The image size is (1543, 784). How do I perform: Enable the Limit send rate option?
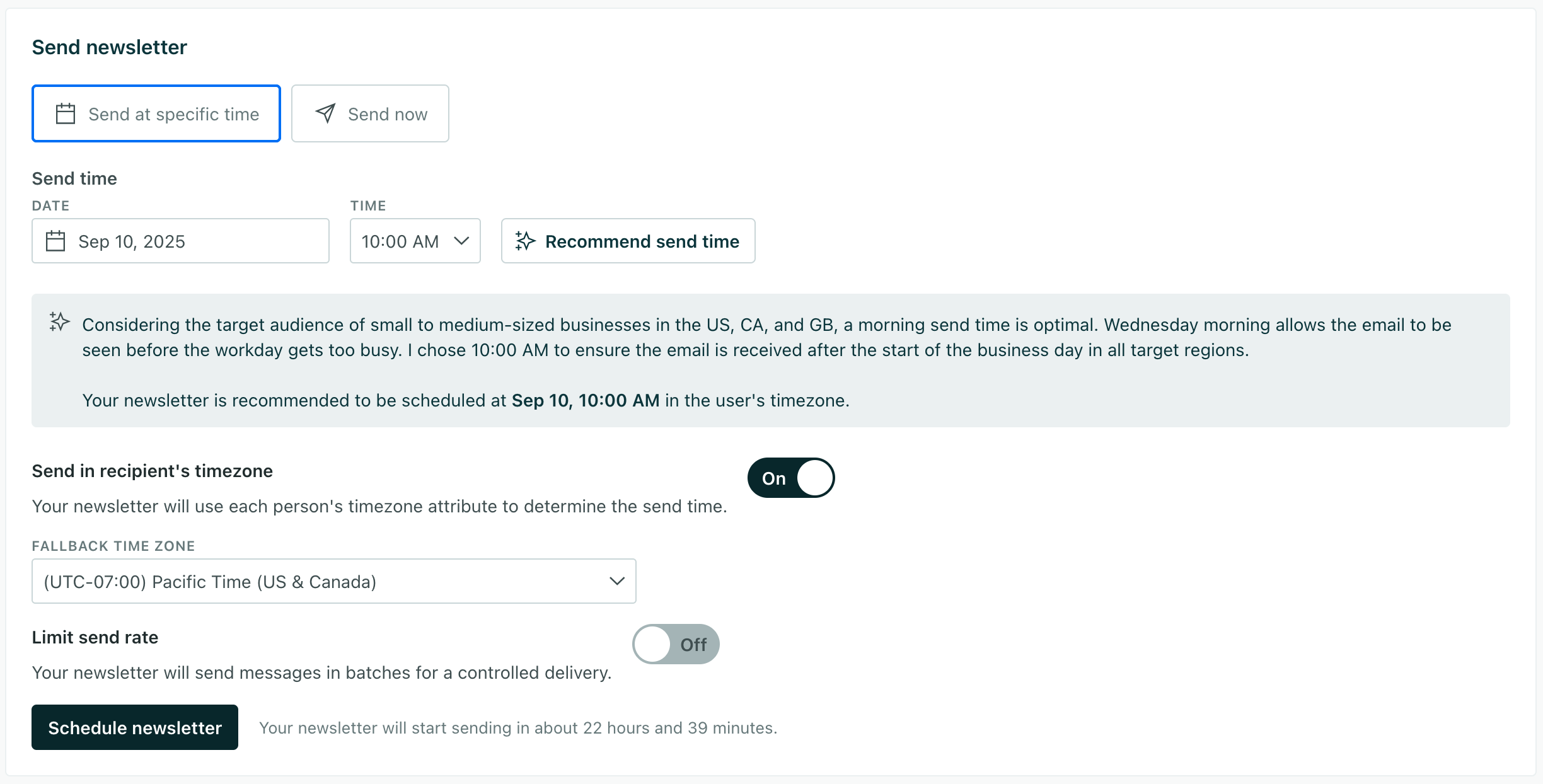tap(676, 643)
